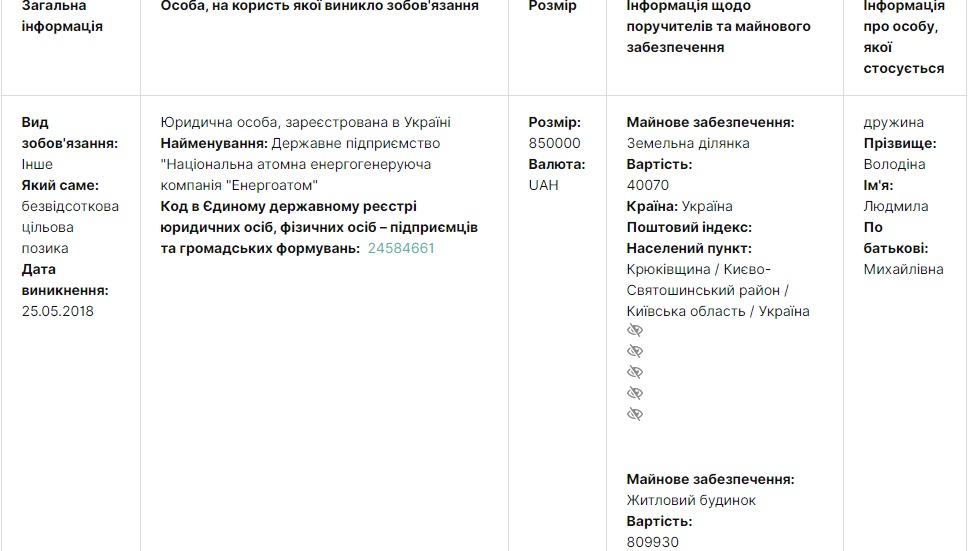
Task: Open the registry code link 24584661
Action: click(401, 248)
